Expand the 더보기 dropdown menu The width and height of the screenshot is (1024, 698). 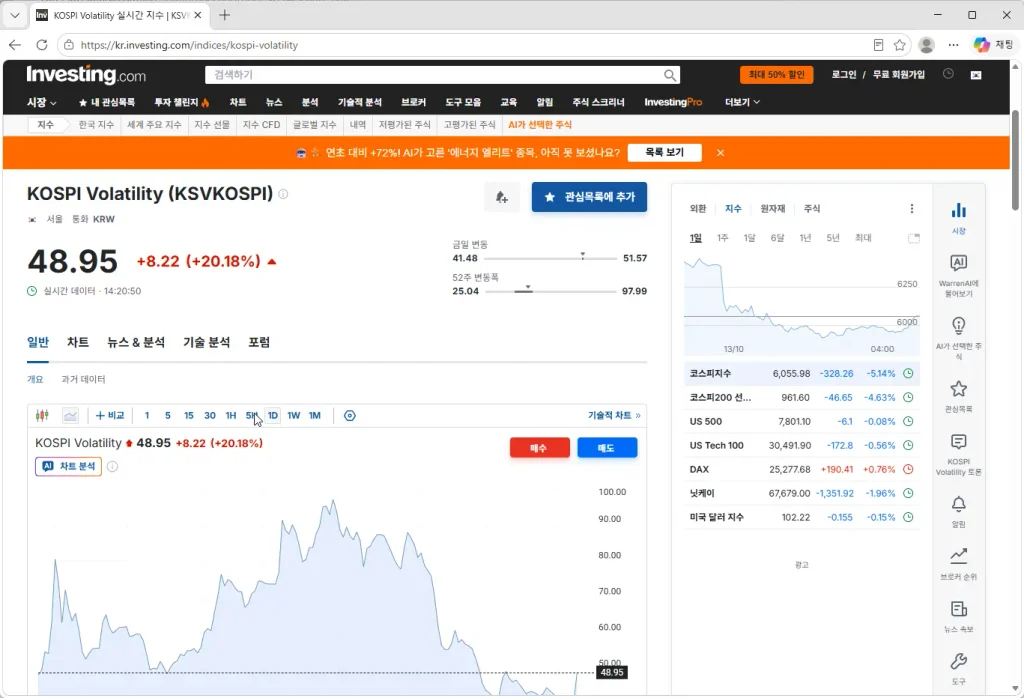point(743,102)
